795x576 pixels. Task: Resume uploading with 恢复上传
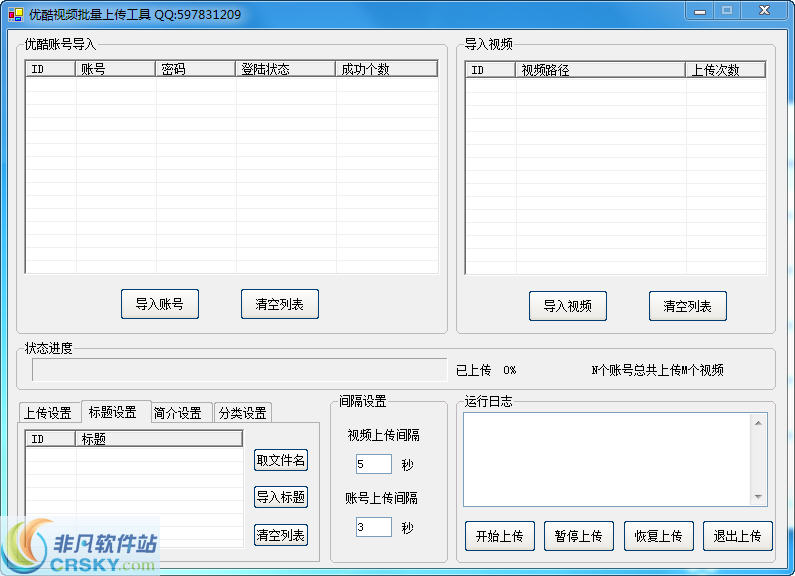pyautogui.click(x=659, y=536)
